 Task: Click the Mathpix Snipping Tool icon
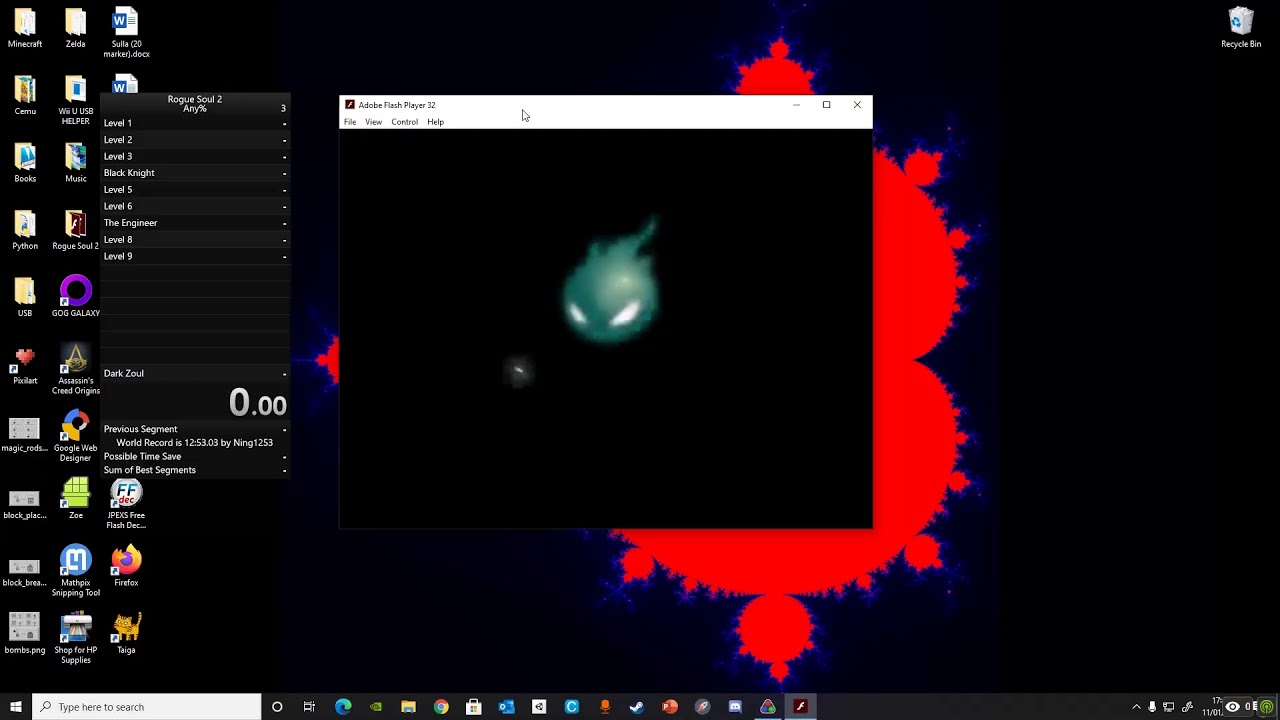75,571
